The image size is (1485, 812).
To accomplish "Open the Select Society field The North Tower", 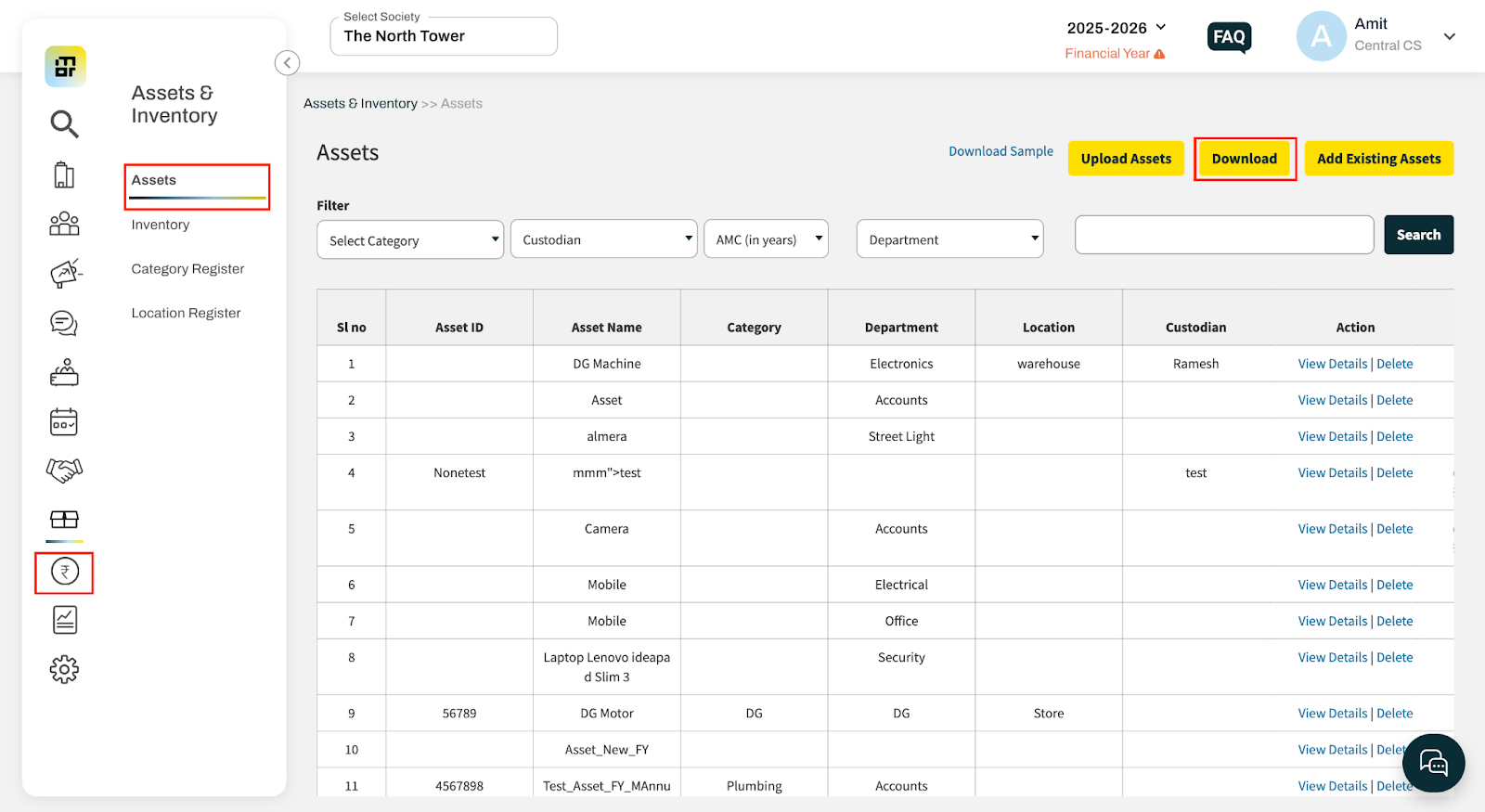I will point(444,36).
